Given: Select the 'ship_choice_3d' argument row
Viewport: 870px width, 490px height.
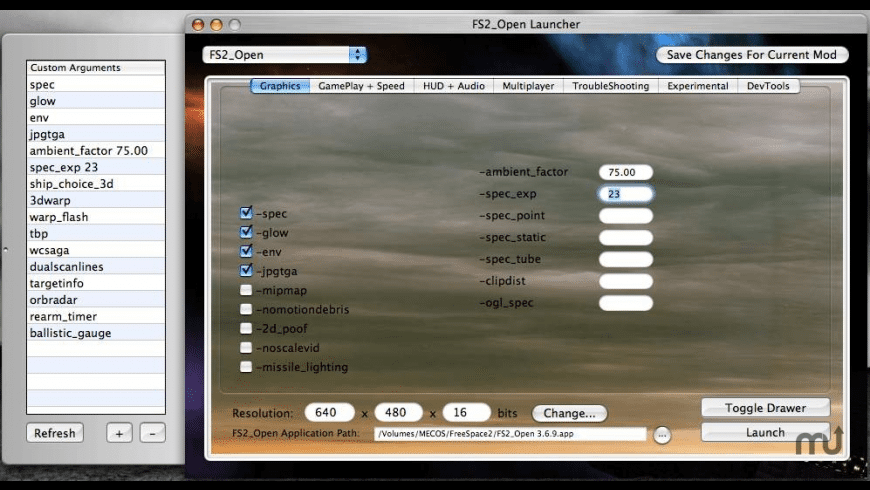Looking at the screenshot, I should (96, 184).
